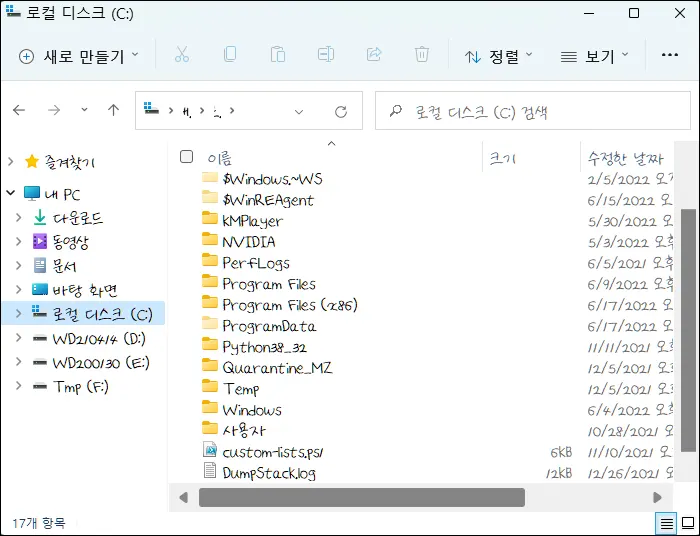Select the Temp folder
This screenshot has width=700, height=536.
coord(230,389)
